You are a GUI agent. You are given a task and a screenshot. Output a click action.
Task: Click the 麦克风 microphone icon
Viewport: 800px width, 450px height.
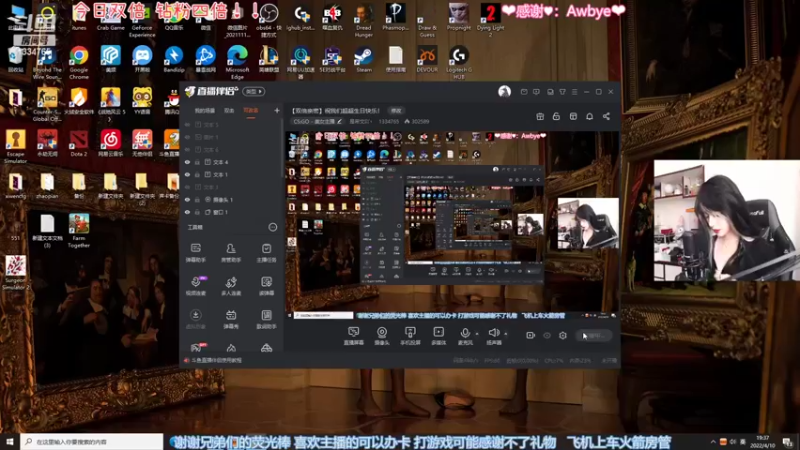click(x=465, y=333)
